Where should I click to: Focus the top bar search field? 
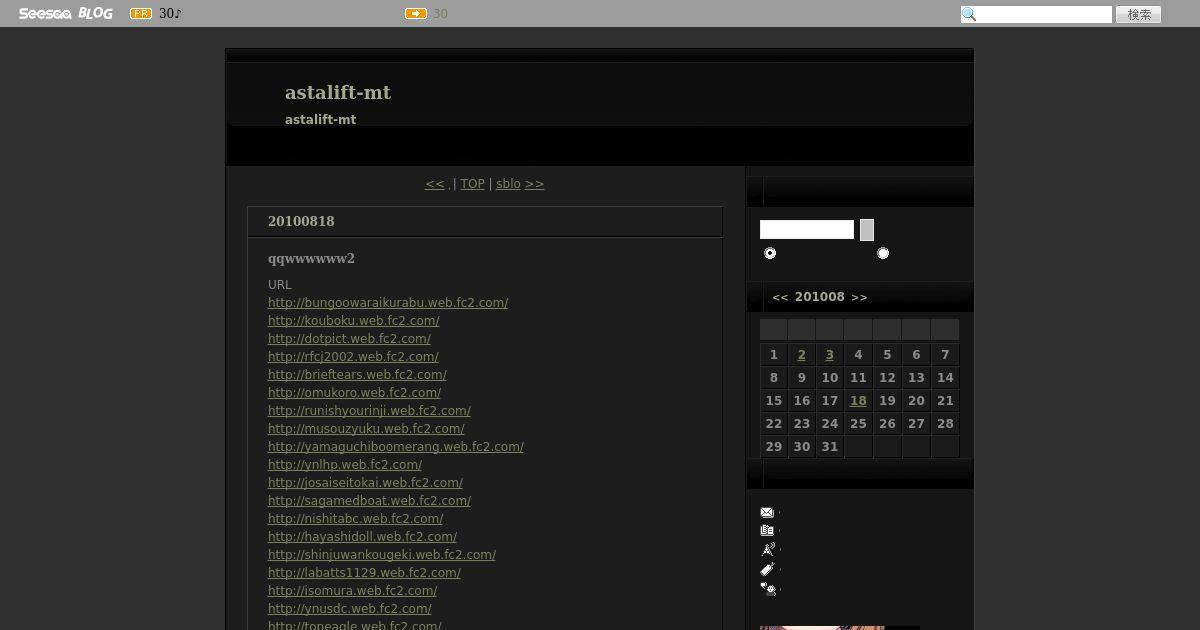coord(1036,14)
